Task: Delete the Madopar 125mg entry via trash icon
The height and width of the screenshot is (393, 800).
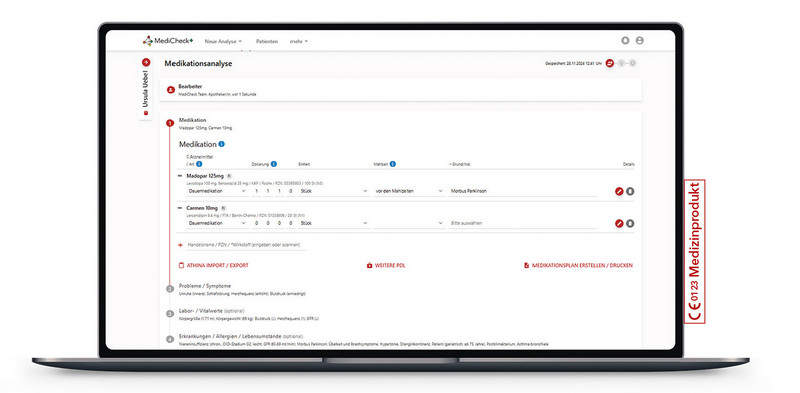Action: coord(630,191)
